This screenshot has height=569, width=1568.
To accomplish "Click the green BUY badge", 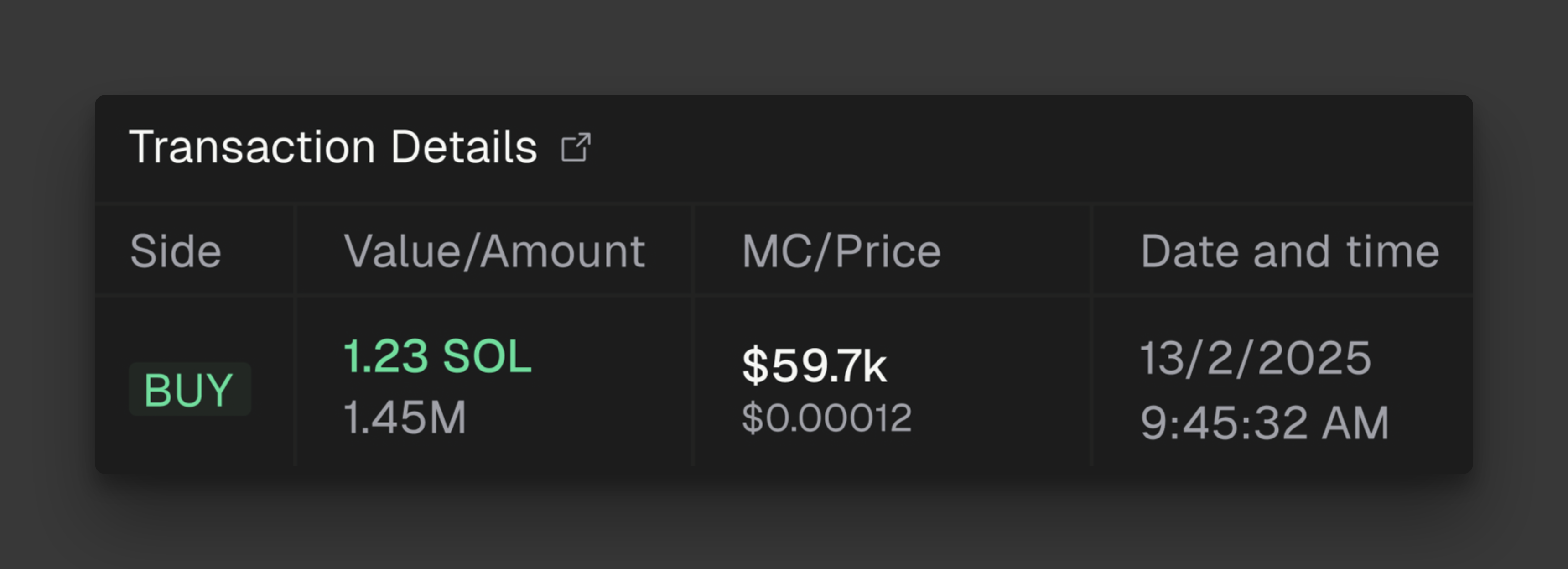I will pyautogui.click(x=189, y=389).
